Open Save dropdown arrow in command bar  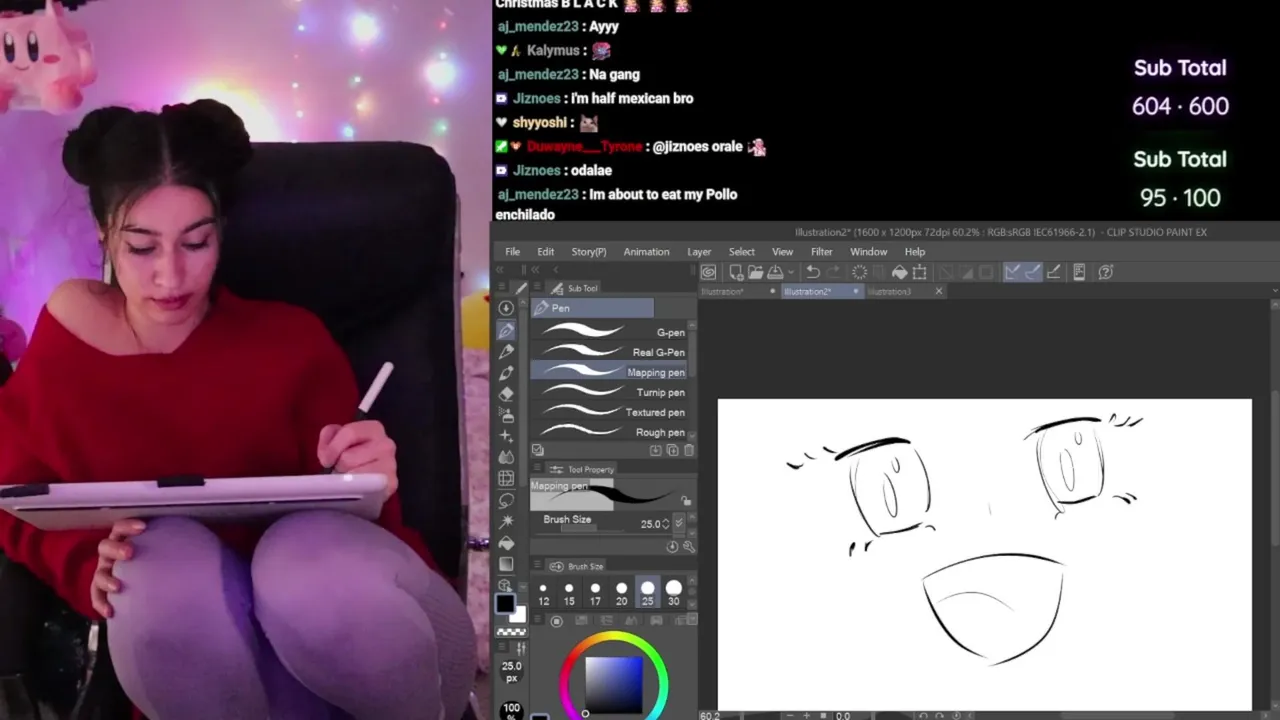(791, 272)
